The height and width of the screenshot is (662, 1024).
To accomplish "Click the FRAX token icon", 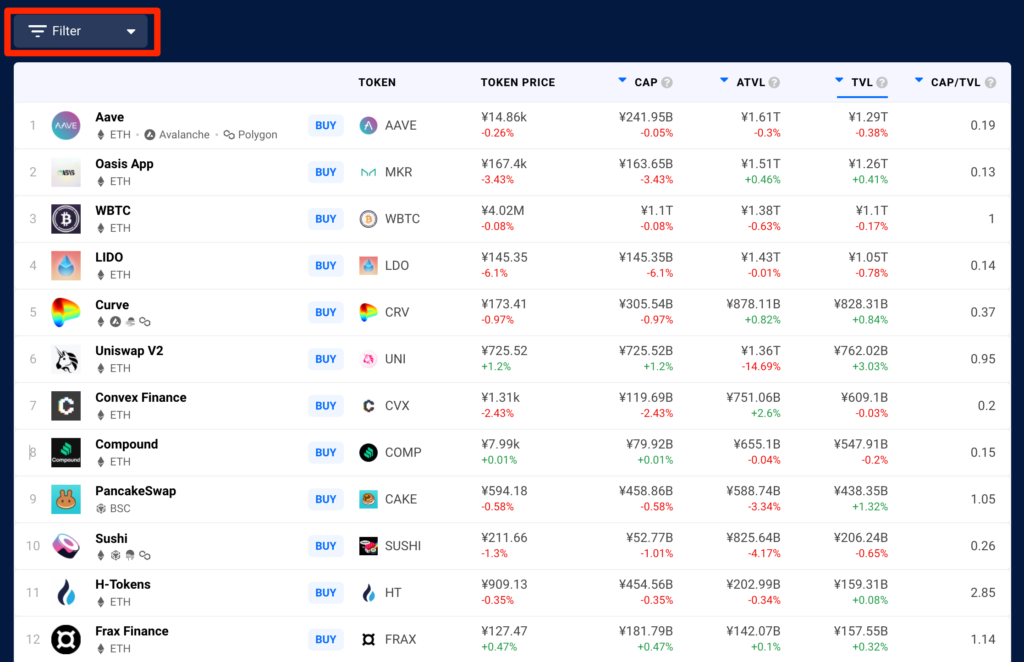I will pyautogui.click(x=368, y=639).
